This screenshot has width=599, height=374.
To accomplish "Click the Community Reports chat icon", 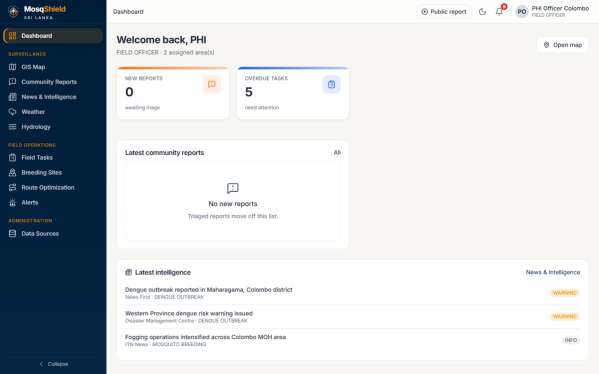I will 13,82.
